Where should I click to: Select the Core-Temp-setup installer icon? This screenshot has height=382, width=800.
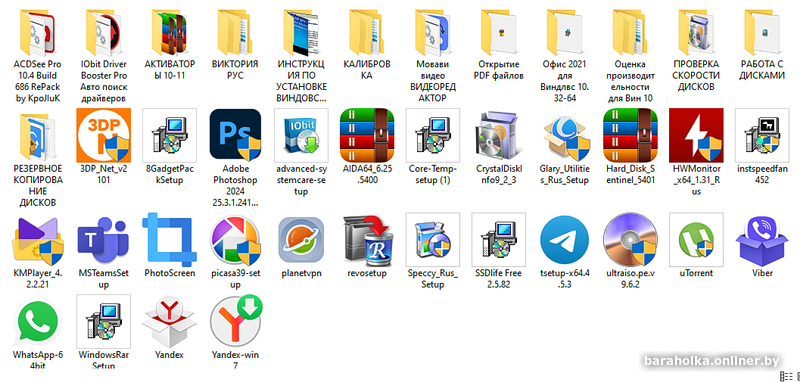click(433, 135)
